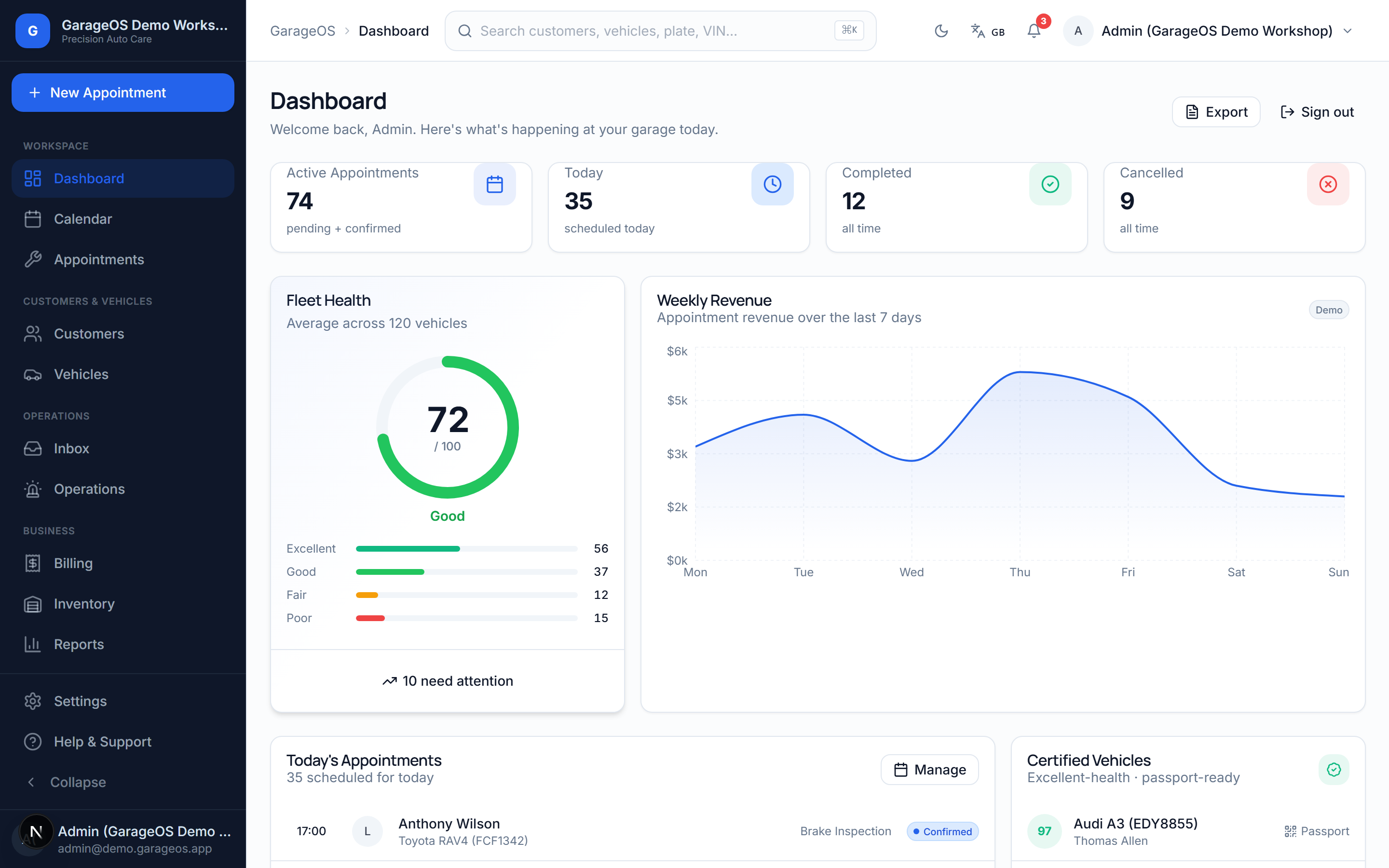Screen dimensions: 1389x868
Task: Click the admin@demo.garageos.app profile footer
Action: [x=123, y=839]
